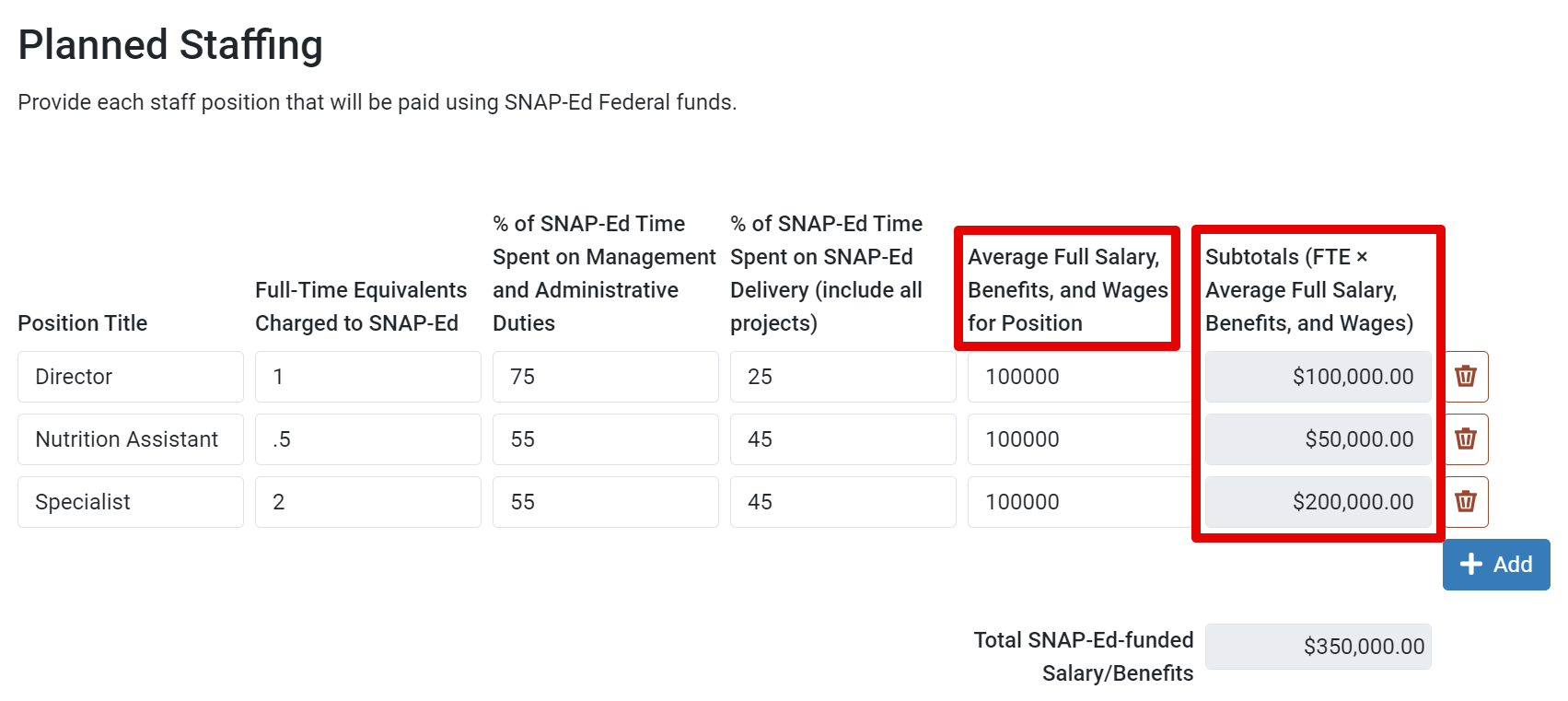Click the Specialist management duties field showing 55
The width and height of the screenshot is (1568, 701).
605,502
